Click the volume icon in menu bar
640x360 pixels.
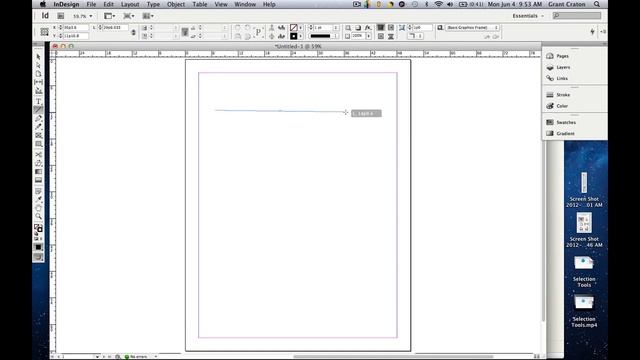pyautogui.click(x=450, y=4)
